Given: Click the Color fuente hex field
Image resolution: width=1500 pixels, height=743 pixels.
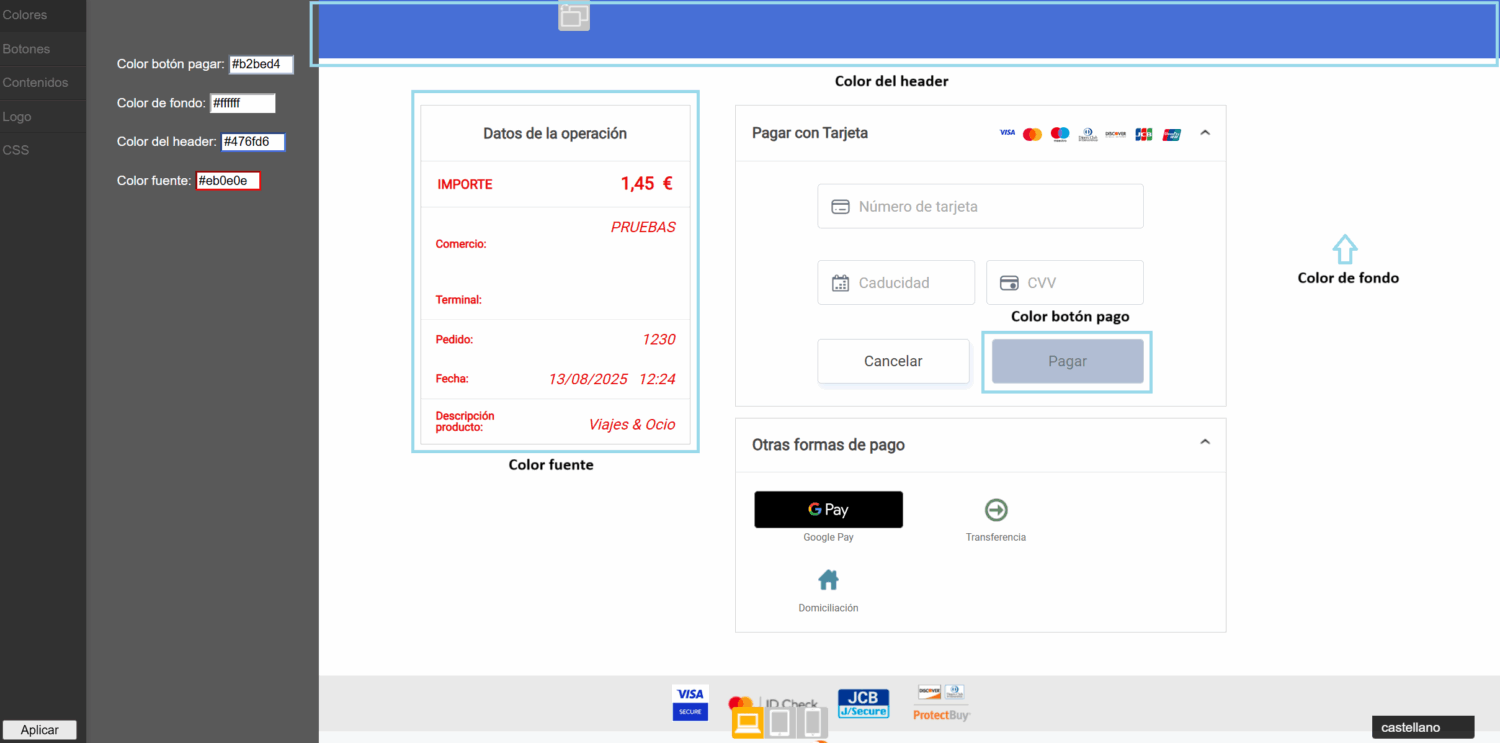Looking at the screenshot, I should [x=228, y=181].
